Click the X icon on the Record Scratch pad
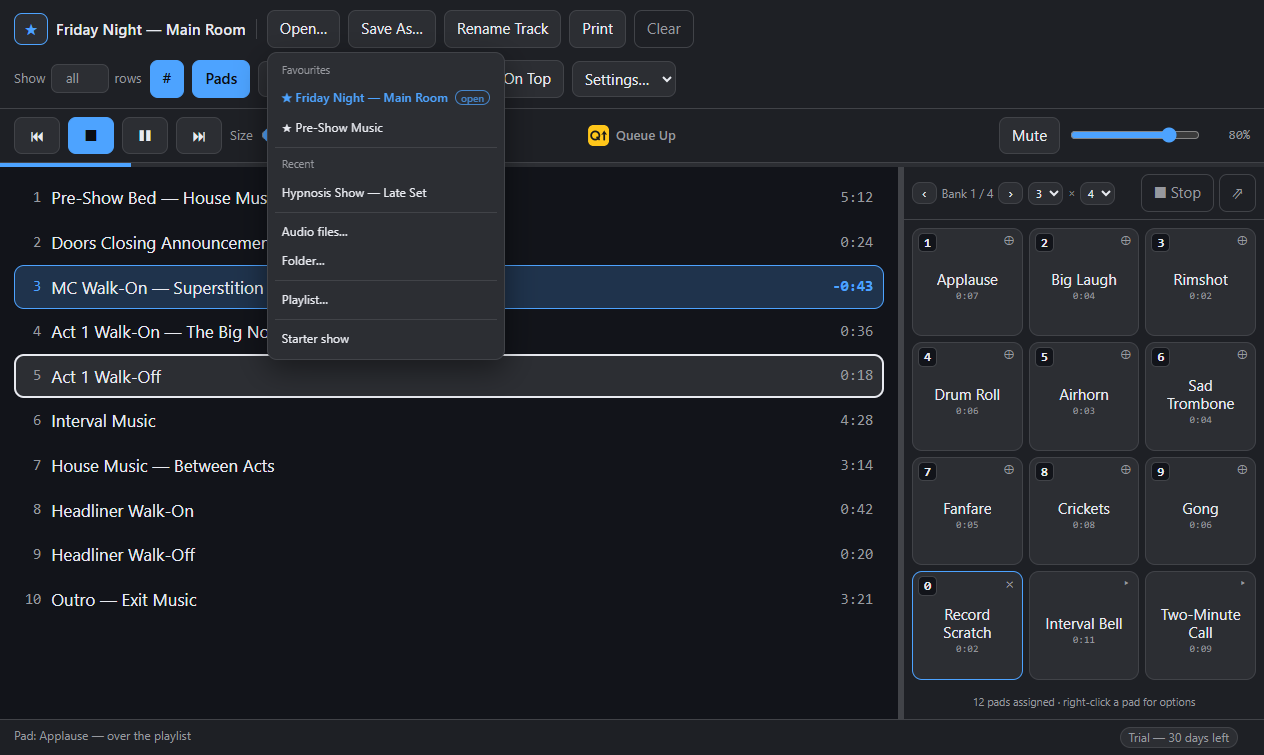The width and height of the screenshot is (1264, 755). point(1009,584)
